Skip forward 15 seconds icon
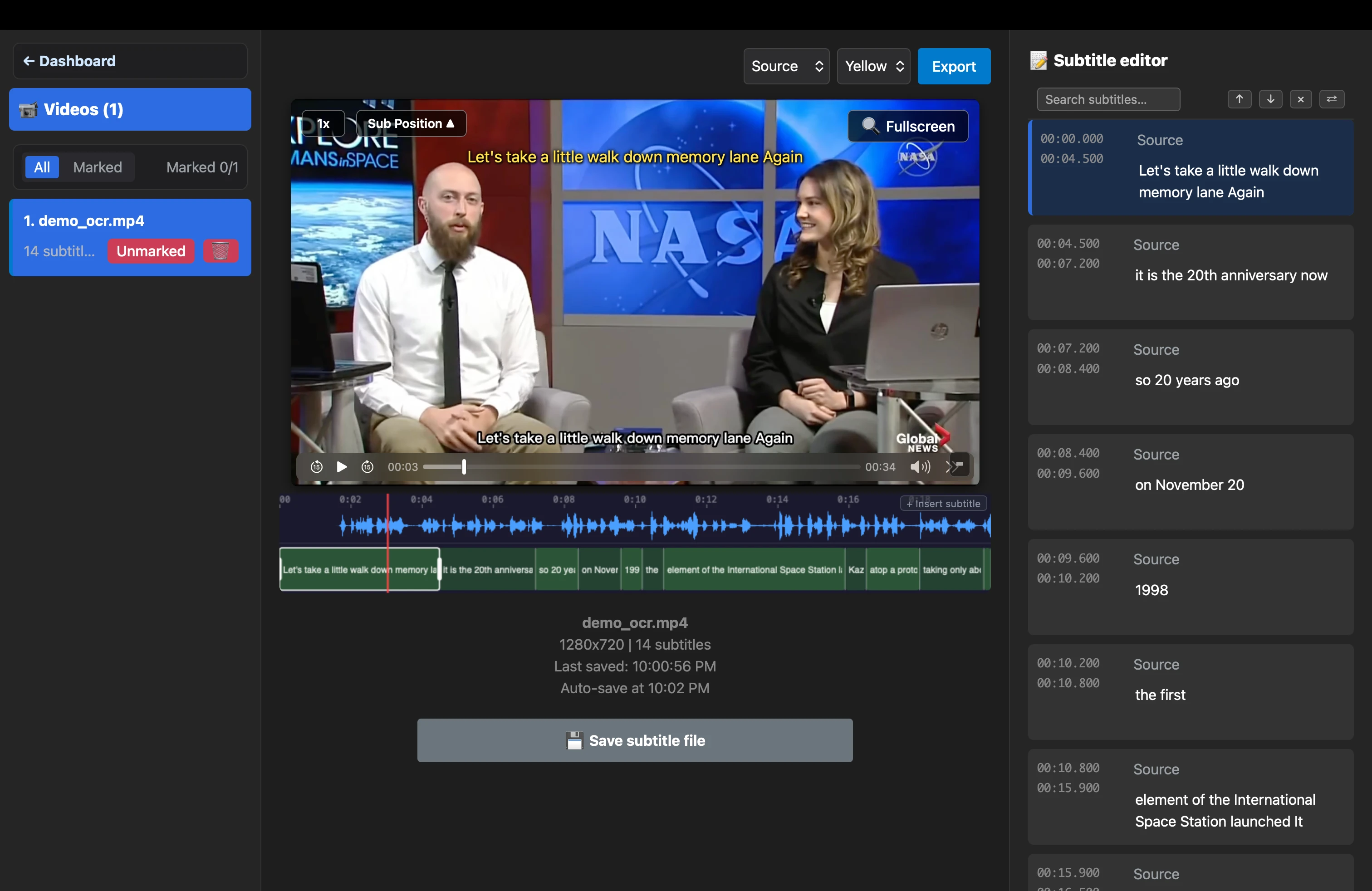The height and width of the screenshot is (891, 1372). (x=367, y=467)
